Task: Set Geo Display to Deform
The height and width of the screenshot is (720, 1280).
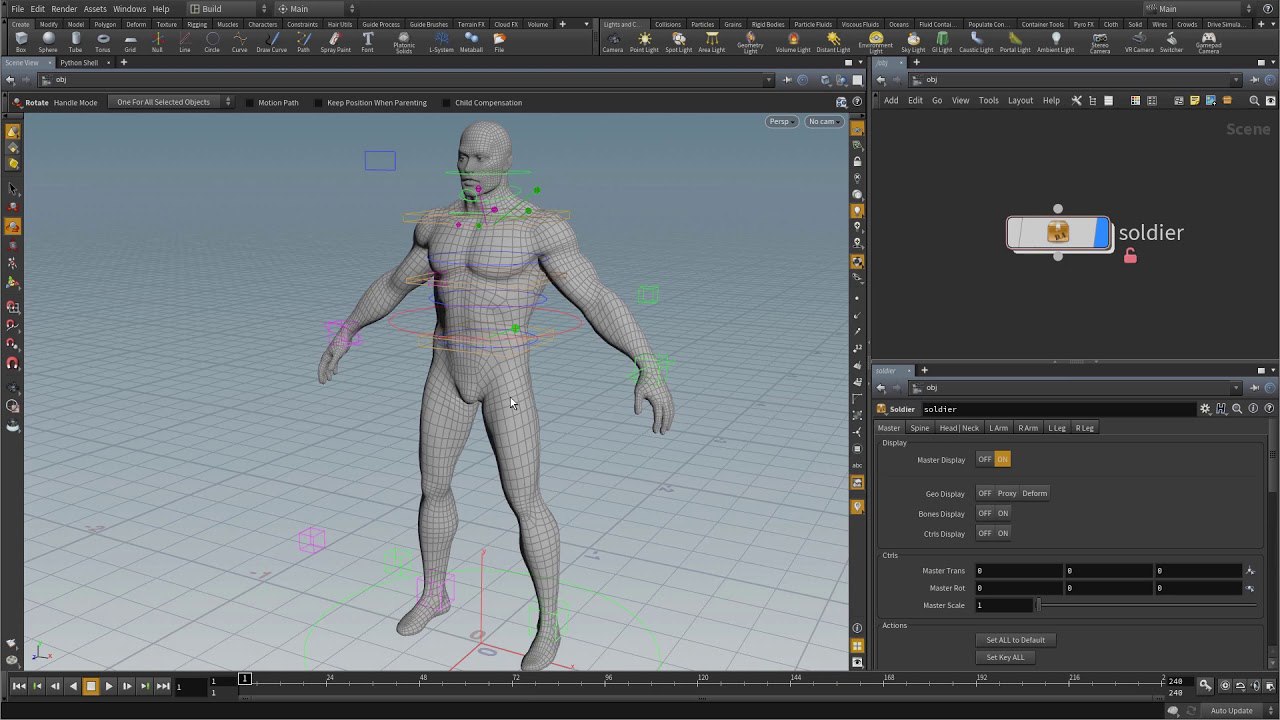Action: coord(1035,493)
